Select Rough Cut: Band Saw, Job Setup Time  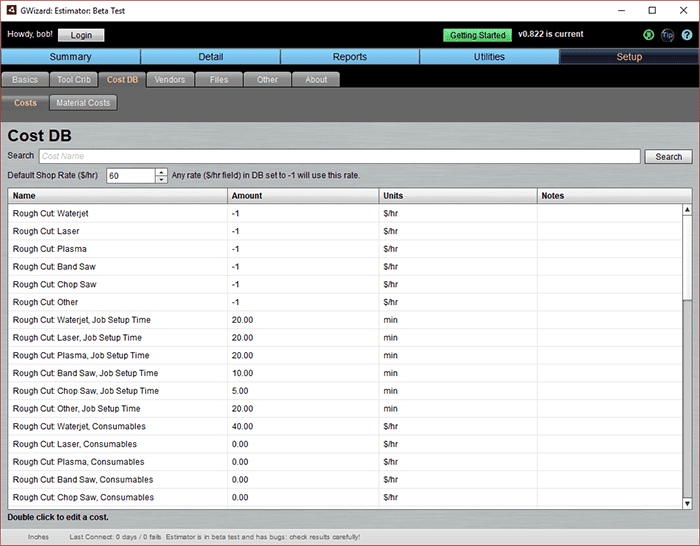click(x=345, y=373)
